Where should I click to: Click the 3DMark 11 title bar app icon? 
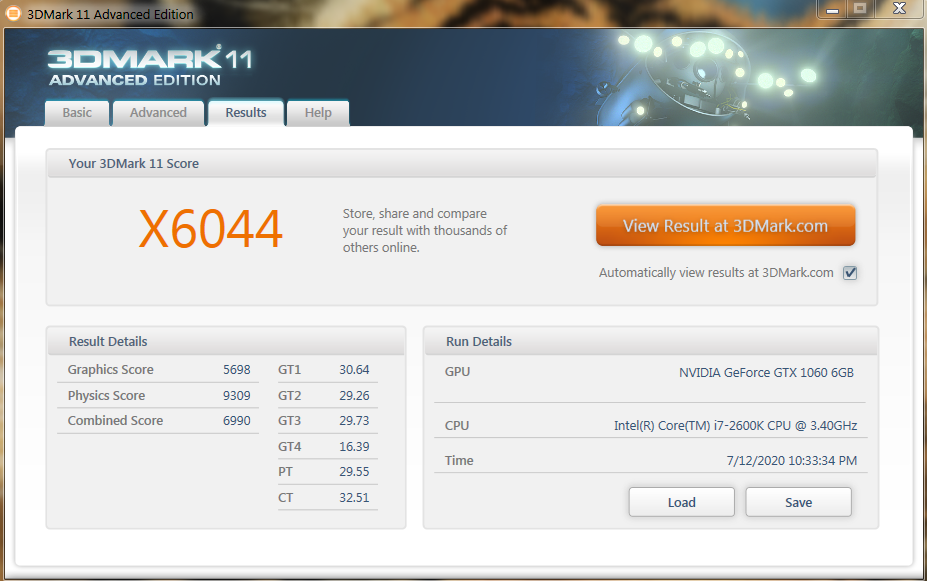coord(13,13)
